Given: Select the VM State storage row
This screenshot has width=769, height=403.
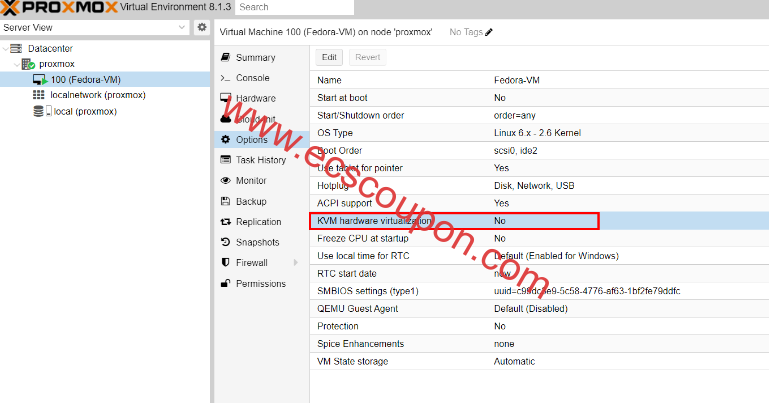Looking at the screenshot, I should pyautogui.click(x=539, y=361).
